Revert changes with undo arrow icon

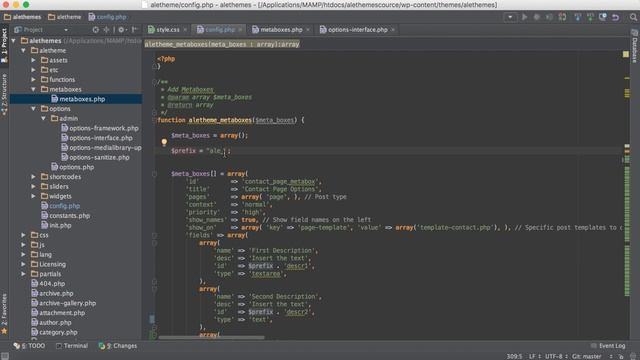point(615,17)
